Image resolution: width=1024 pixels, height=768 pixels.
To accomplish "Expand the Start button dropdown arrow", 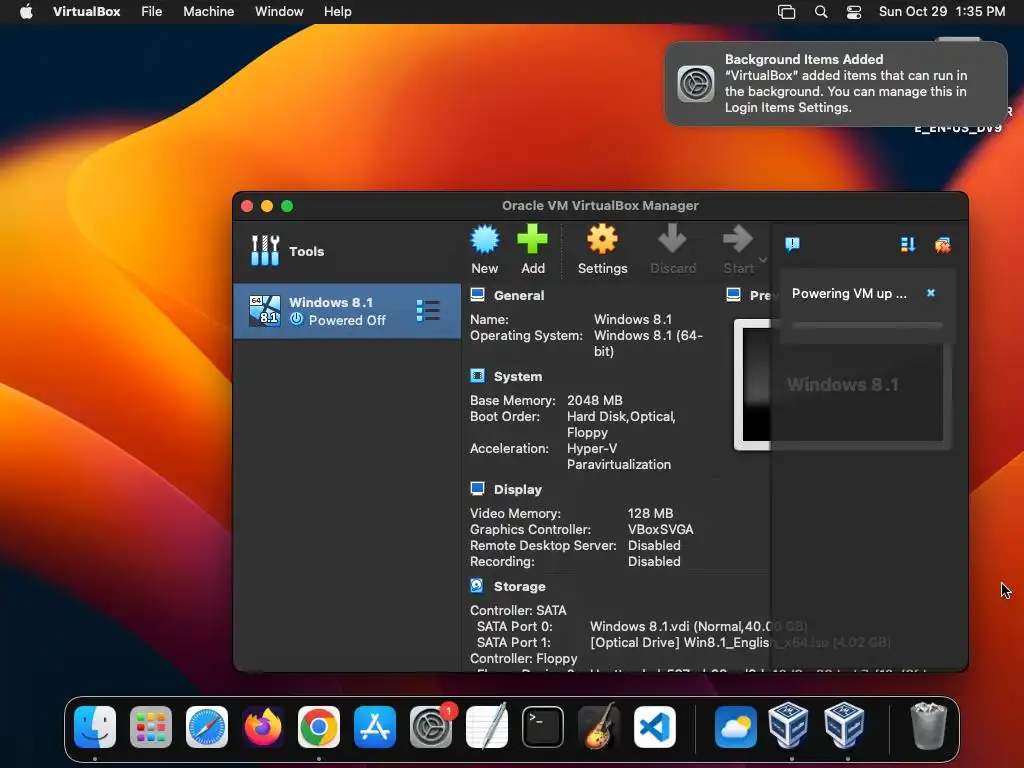I will 763,260.
